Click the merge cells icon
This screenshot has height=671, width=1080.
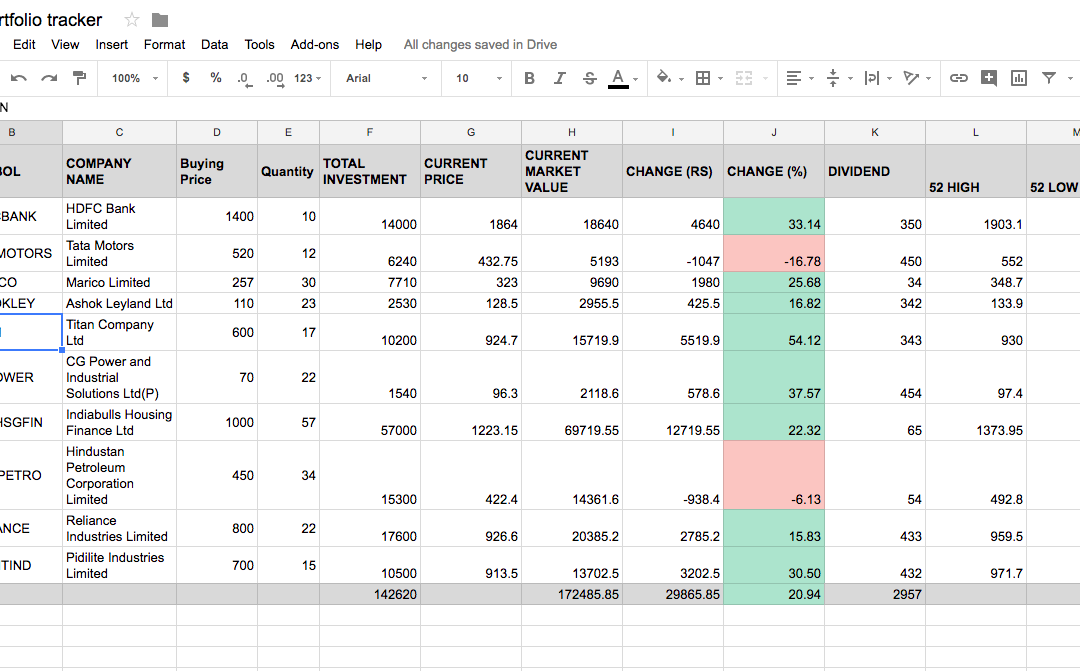(744, 79)
